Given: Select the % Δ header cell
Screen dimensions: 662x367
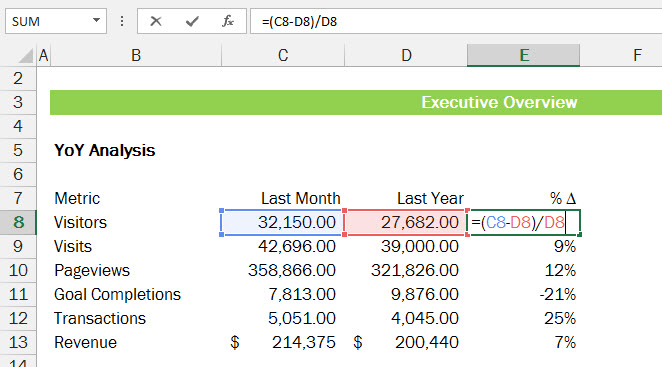Looking at the screenshot, I should [524, 198].
